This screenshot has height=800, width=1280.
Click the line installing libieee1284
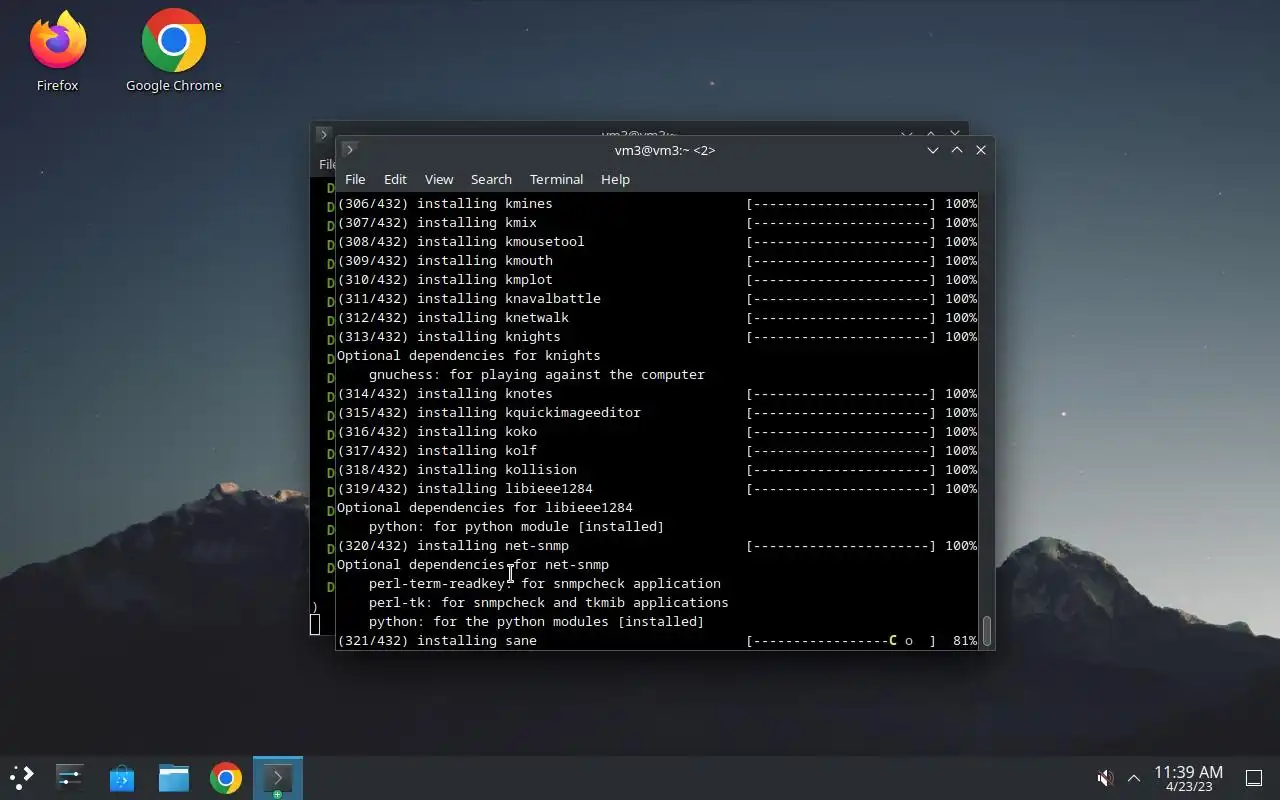coord(657,488)
